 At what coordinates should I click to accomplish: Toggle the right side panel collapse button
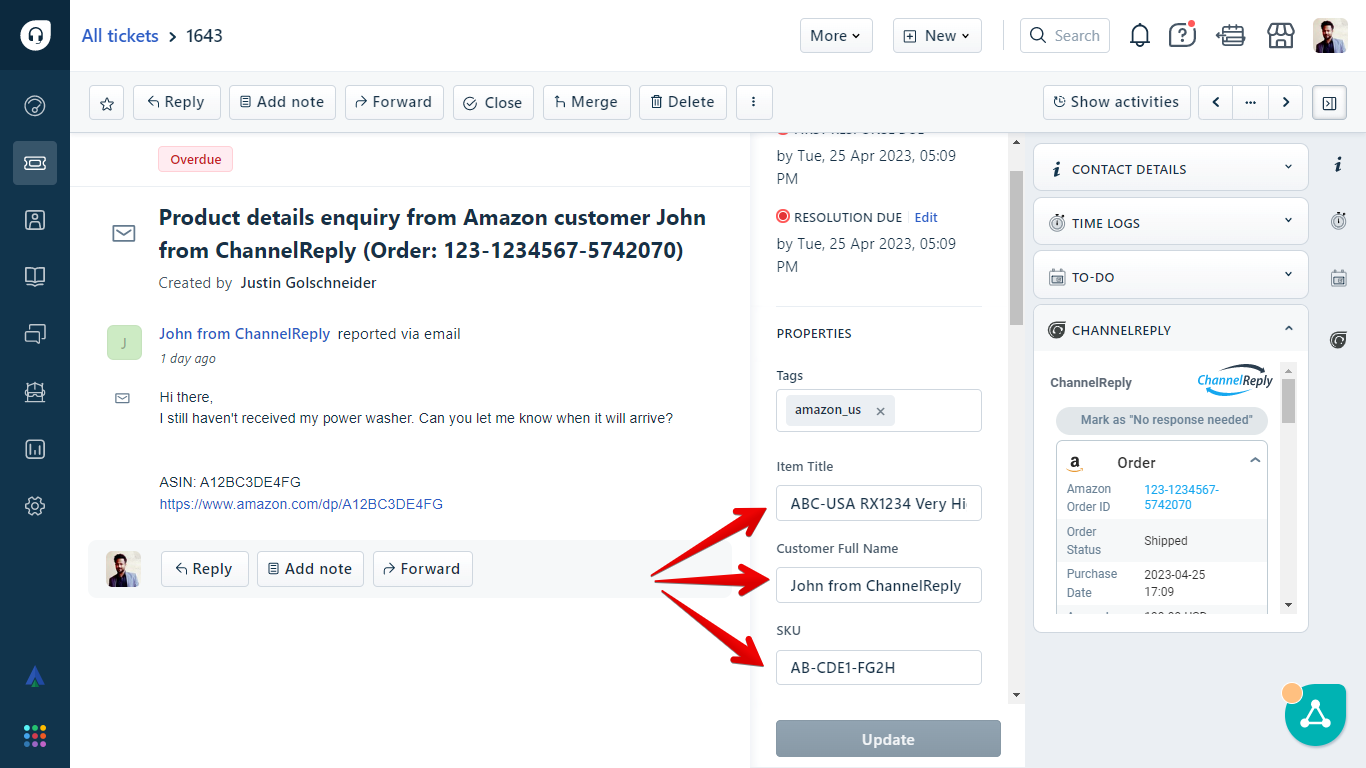[x=1329, y=102]
